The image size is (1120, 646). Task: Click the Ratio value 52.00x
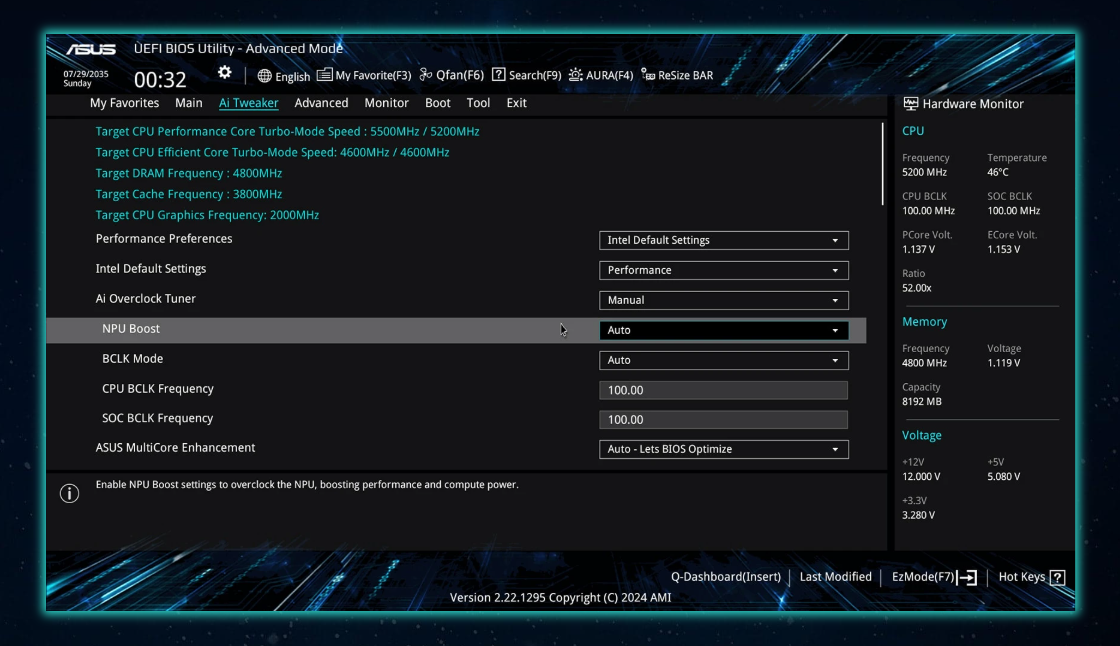coord(916,288)
